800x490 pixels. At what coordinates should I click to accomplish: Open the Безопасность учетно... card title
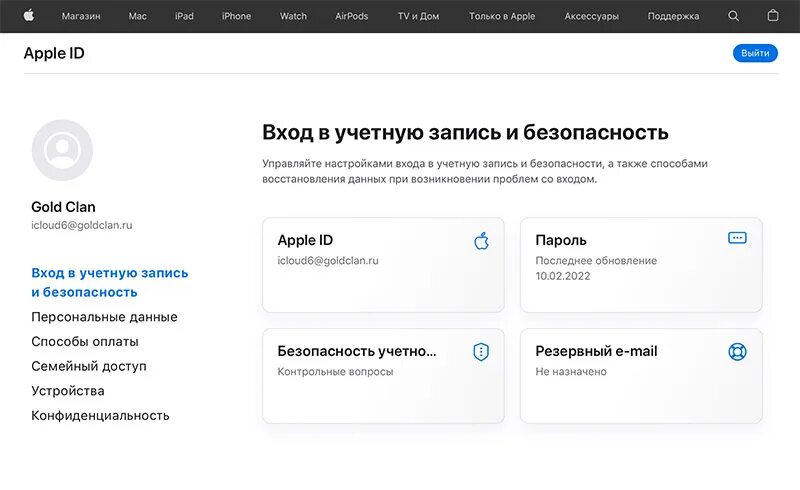point(357,351)
